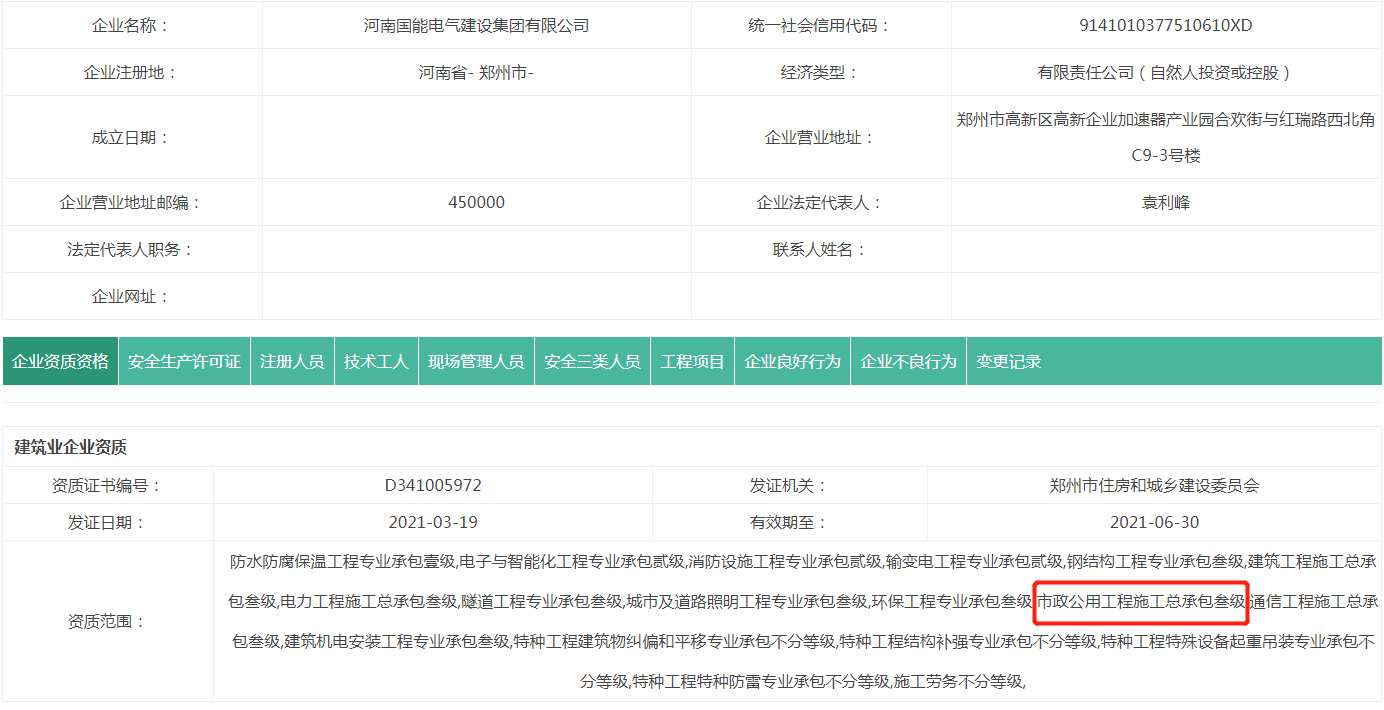This screenshot has width=1384, height=710.
Task: Click the 企业注册地： label
Action: (x=132, y=73)
